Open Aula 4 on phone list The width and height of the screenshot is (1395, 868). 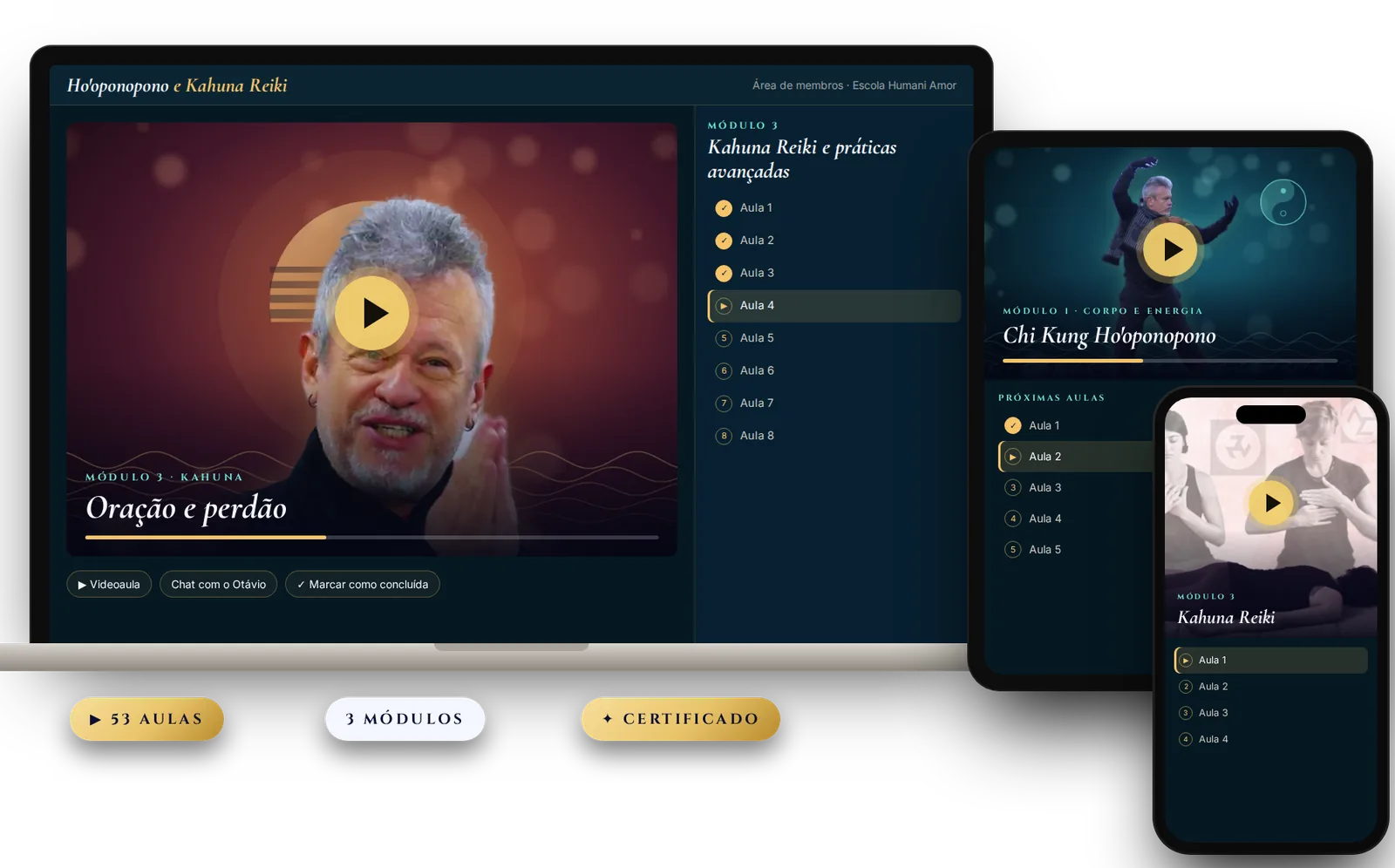[1271, 739]
